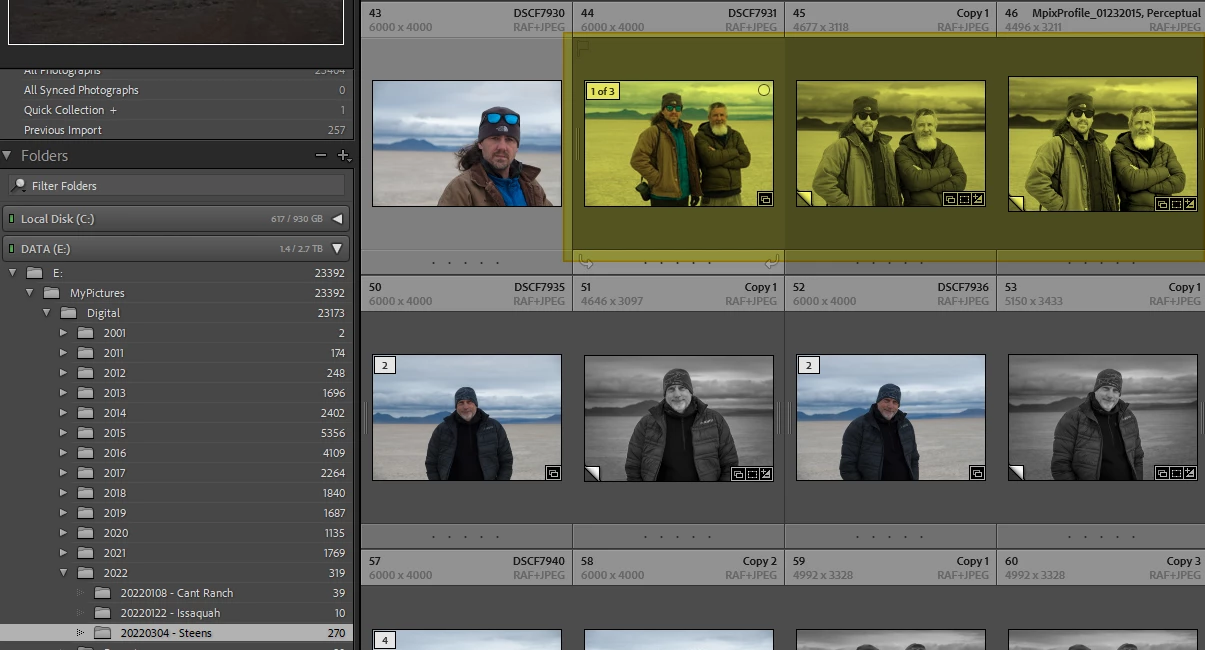The height and width of the screenshot is (650, 1205).
Task: Collapse the 2022 folder arrow
Action: click(64, 573)
